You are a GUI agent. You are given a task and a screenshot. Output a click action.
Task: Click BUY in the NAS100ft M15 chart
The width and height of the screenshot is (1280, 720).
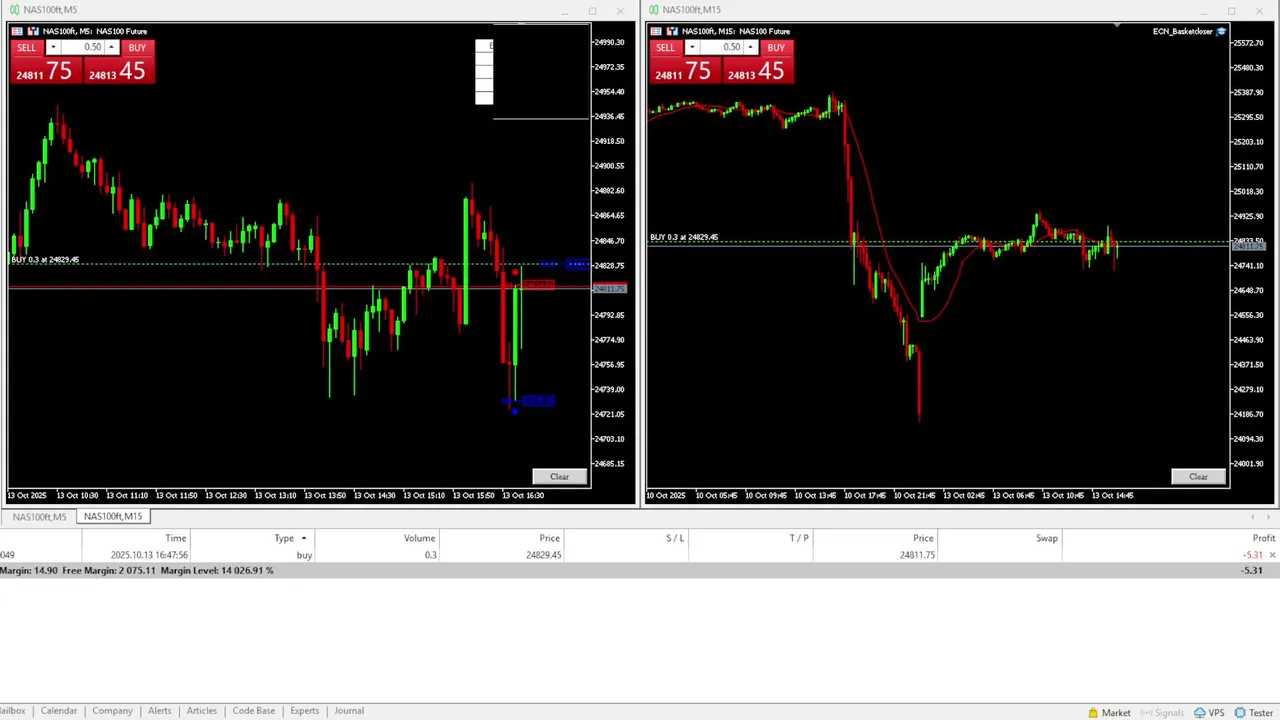click(776, 47)
